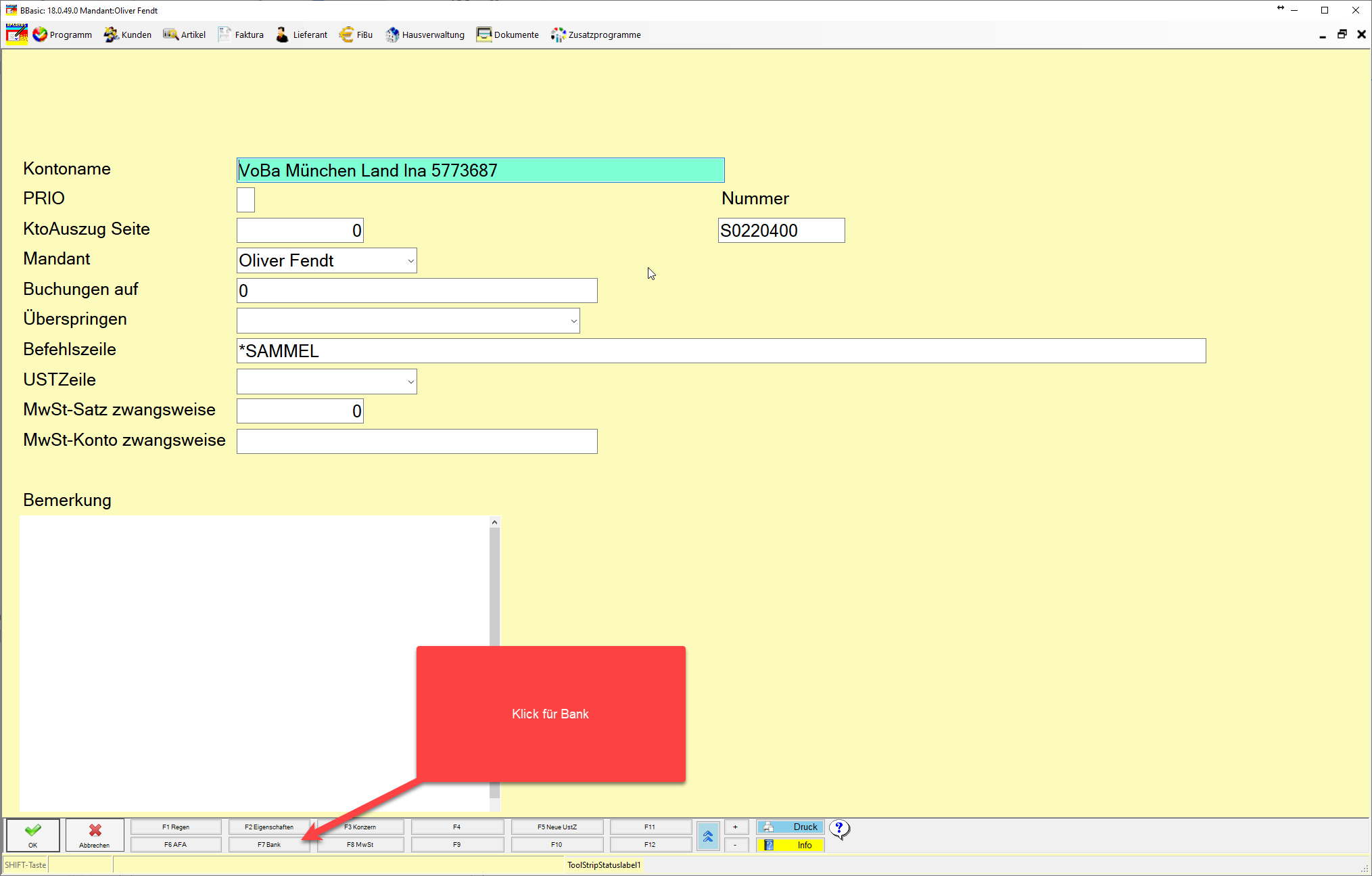Open the Dokumente menu

(508, 34)
